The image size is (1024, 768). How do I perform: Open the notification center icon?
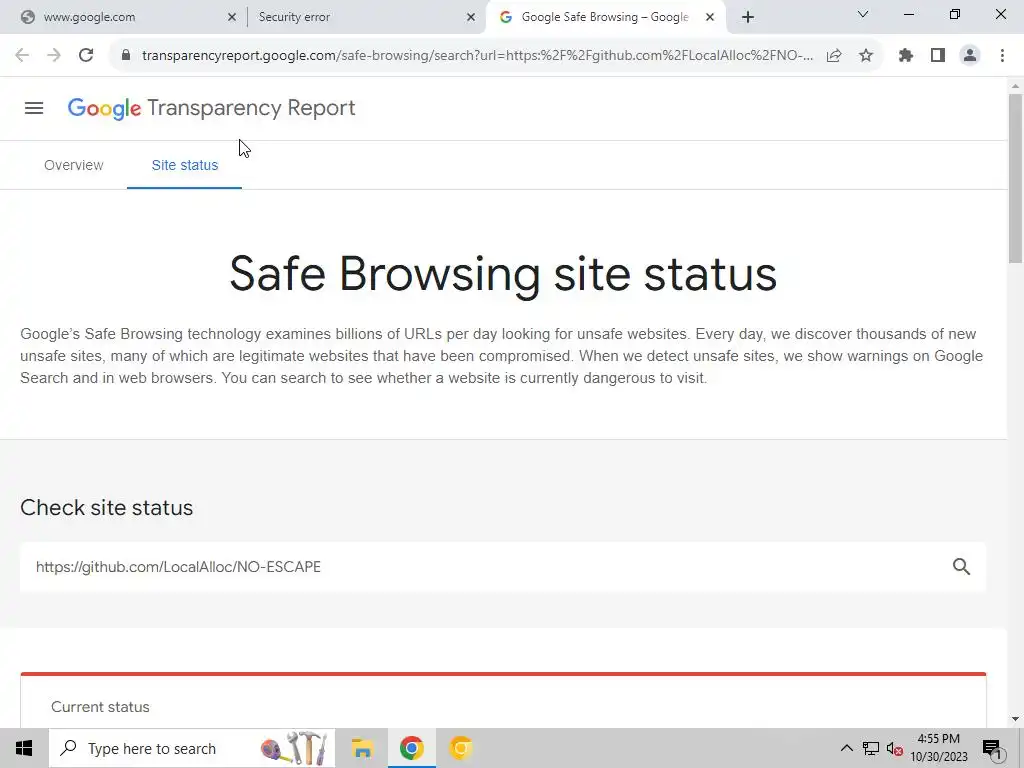pyautogui.click(x=992, y=748)
